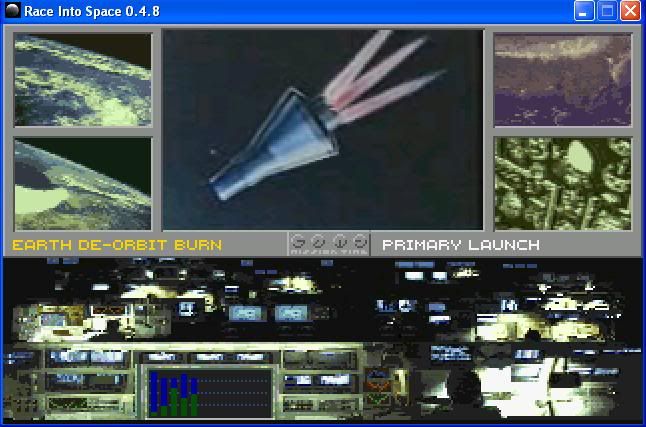Viewport: 646px width, 427px height.
Task: Click the maximize button in title bar
Action: pyautogui.click(x=607, y=11)
